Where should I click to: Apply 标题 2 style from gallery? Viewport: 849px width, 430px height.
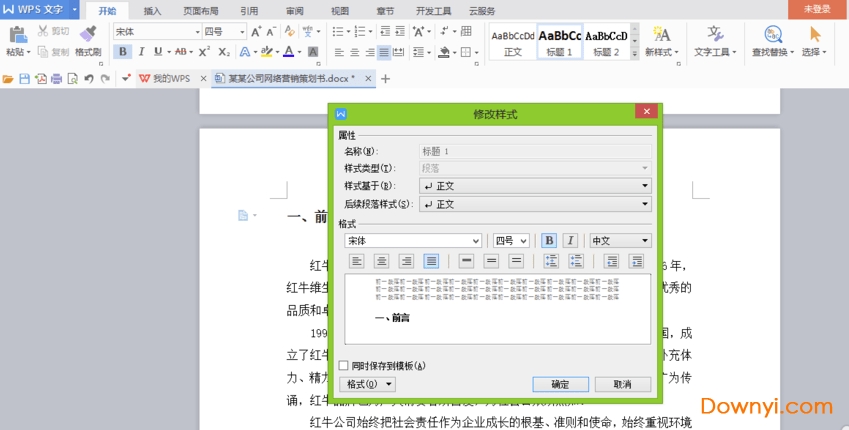click(606, 42)
